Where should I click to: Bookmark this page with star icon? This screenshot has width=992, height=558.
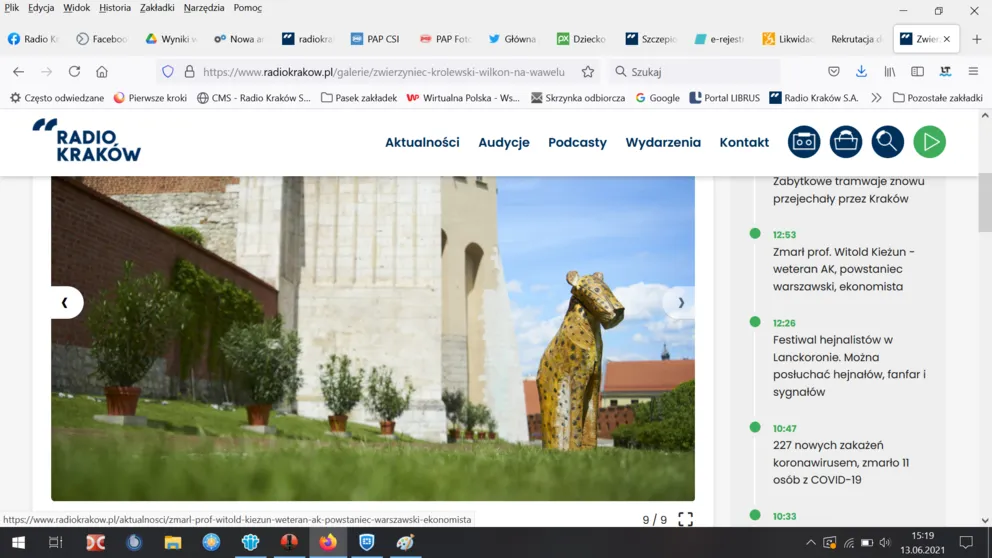tap(588, 71)
